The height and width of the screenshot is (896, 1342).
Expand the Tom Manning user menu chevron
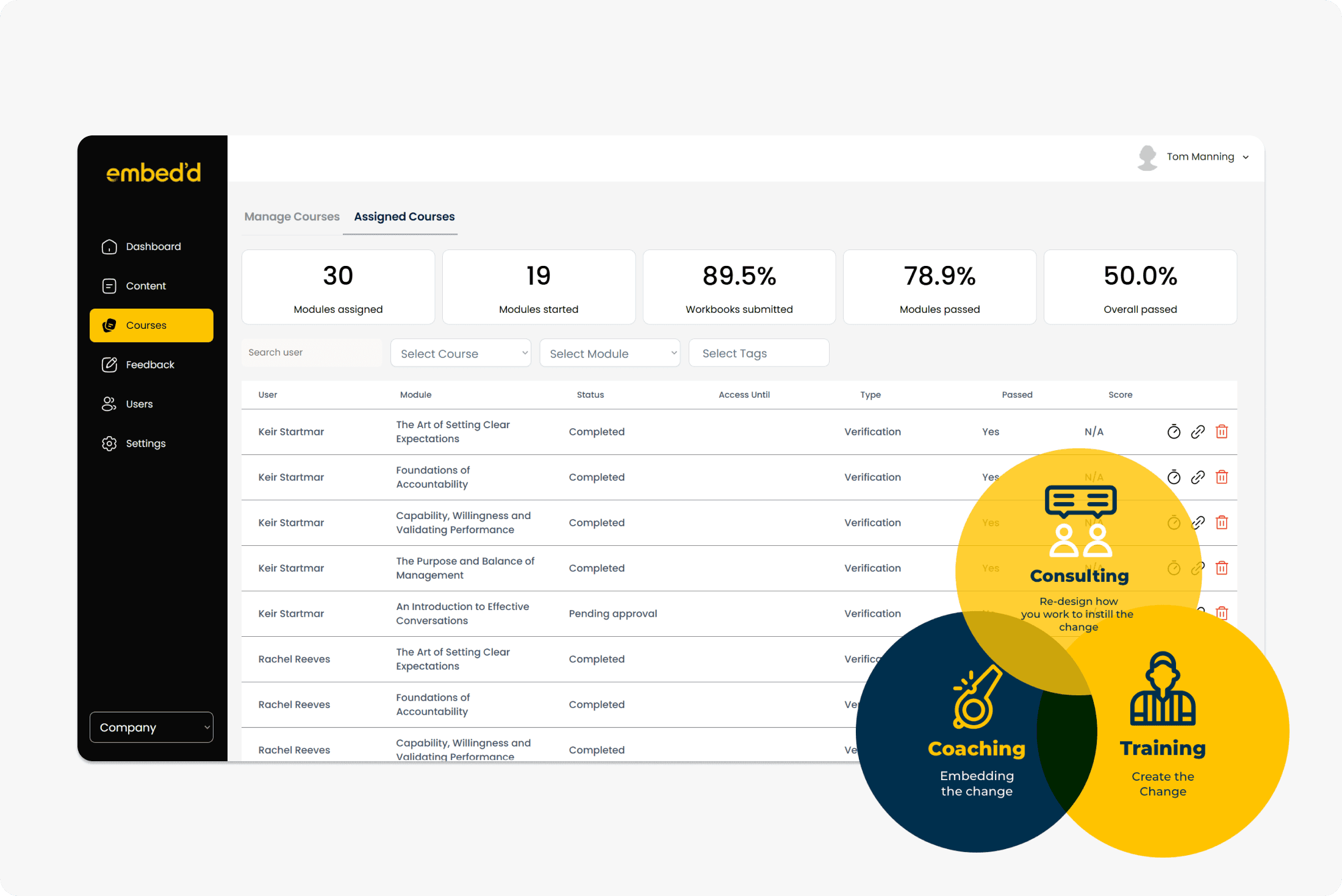pyautogui.click(x=1246, y=157)
